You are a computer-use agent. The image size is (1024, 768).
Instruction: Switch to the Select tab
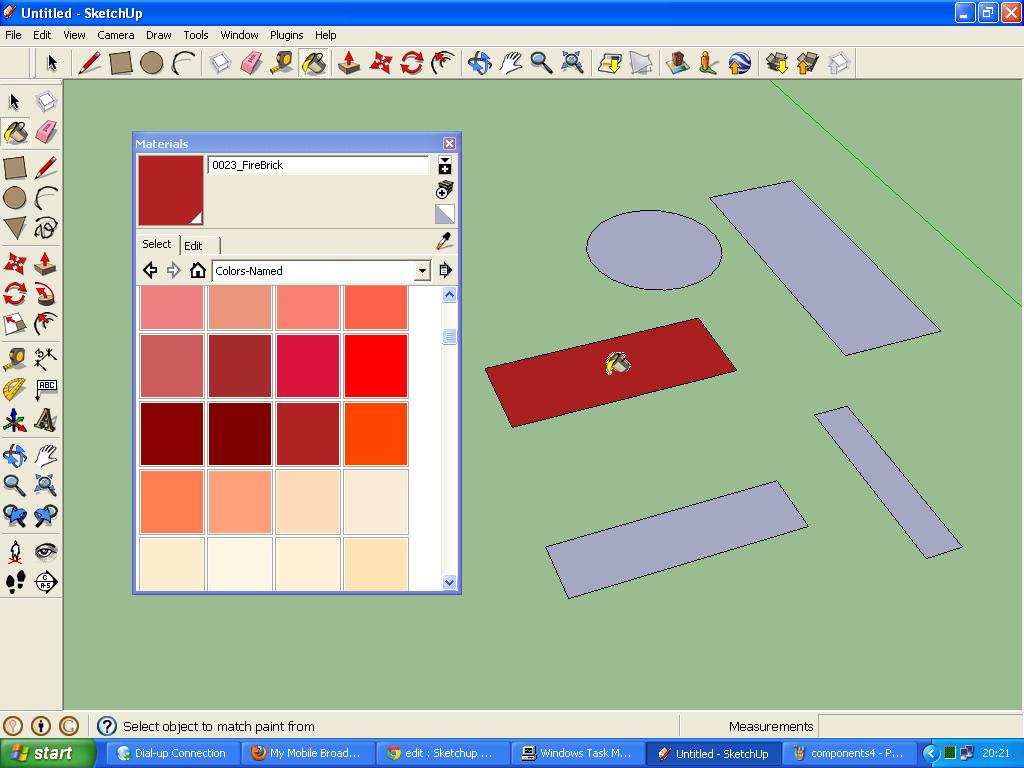pos(157,244)
